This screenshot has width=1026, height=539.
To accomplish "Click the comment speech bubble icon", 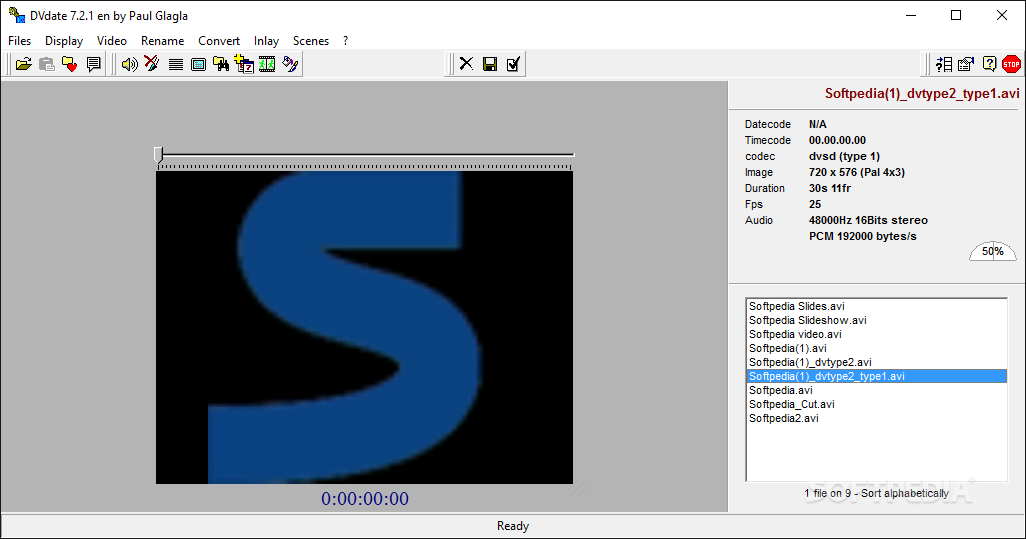I will 94,64.
